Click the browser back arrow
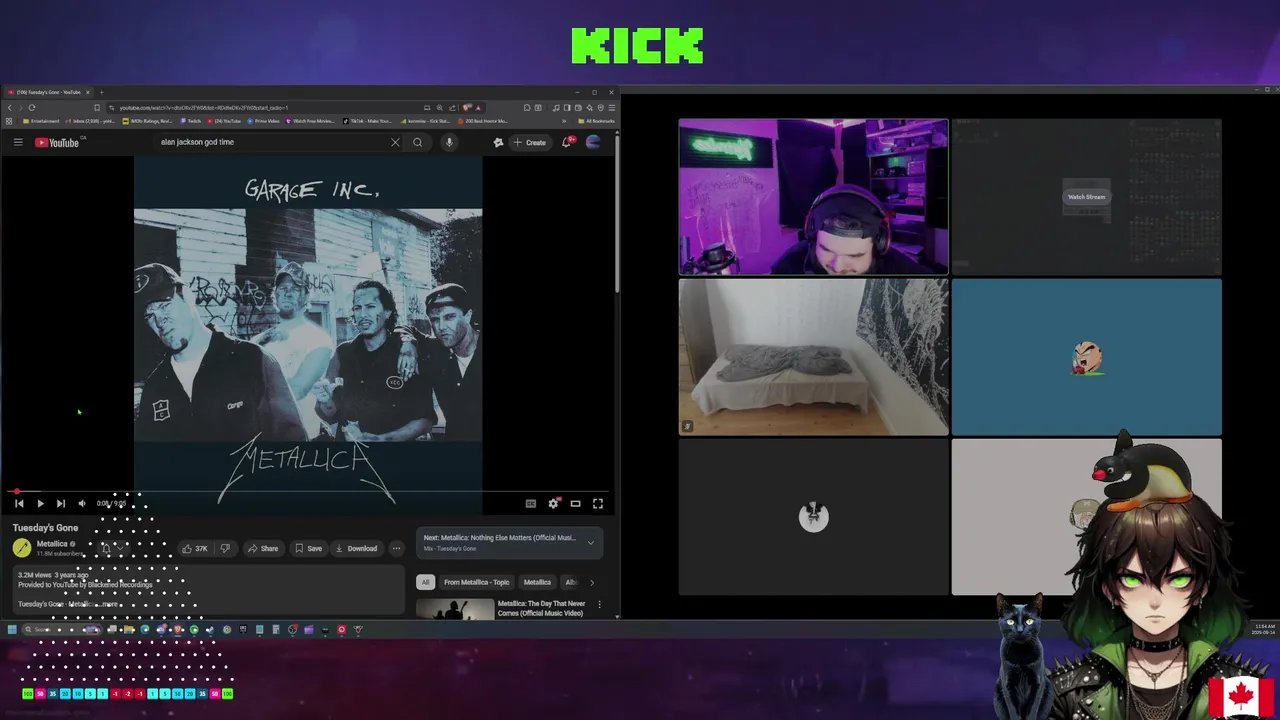 coord(10,108)
